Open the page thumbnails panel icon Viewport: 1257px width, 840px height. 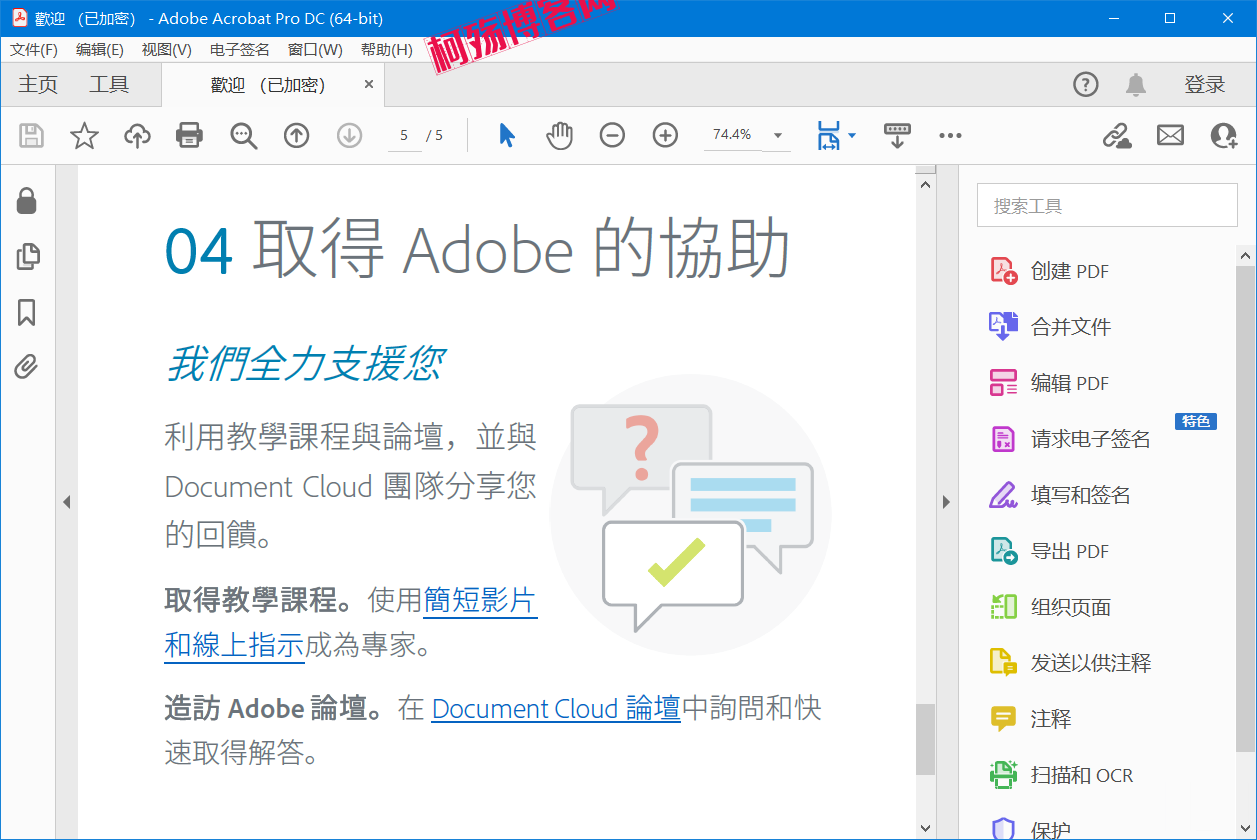click(27, 257)
